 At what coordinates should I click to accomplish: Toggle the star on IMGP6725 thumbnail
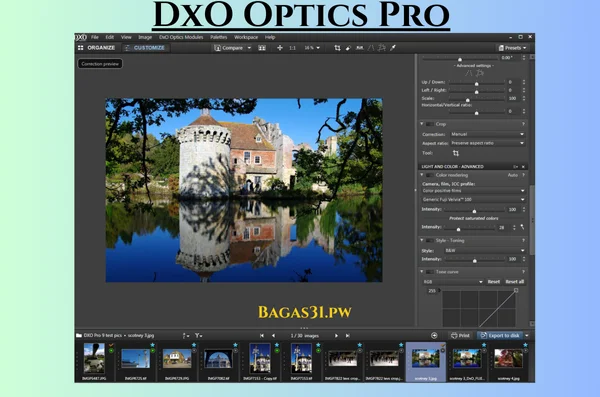point(153,345)
